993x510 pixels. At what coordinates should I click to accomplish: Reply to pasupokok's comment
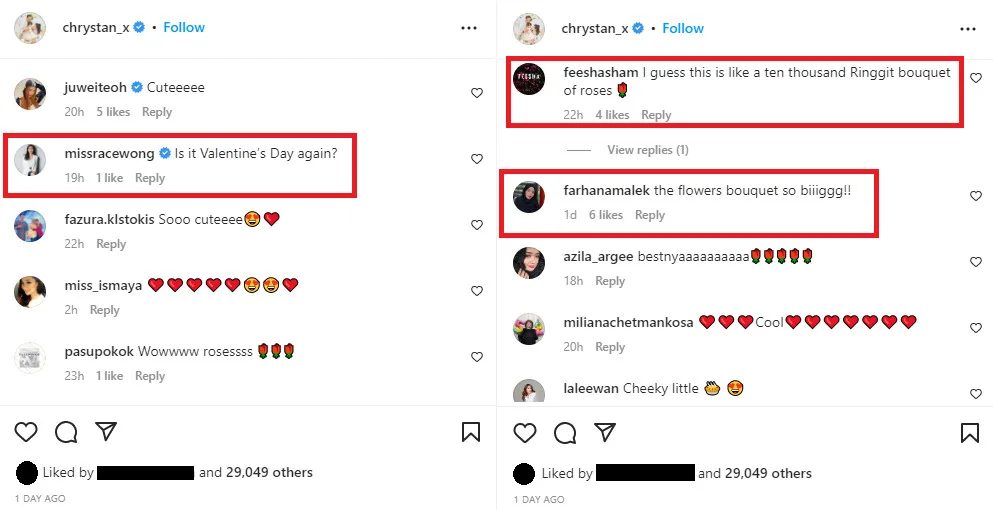point(150,376)
